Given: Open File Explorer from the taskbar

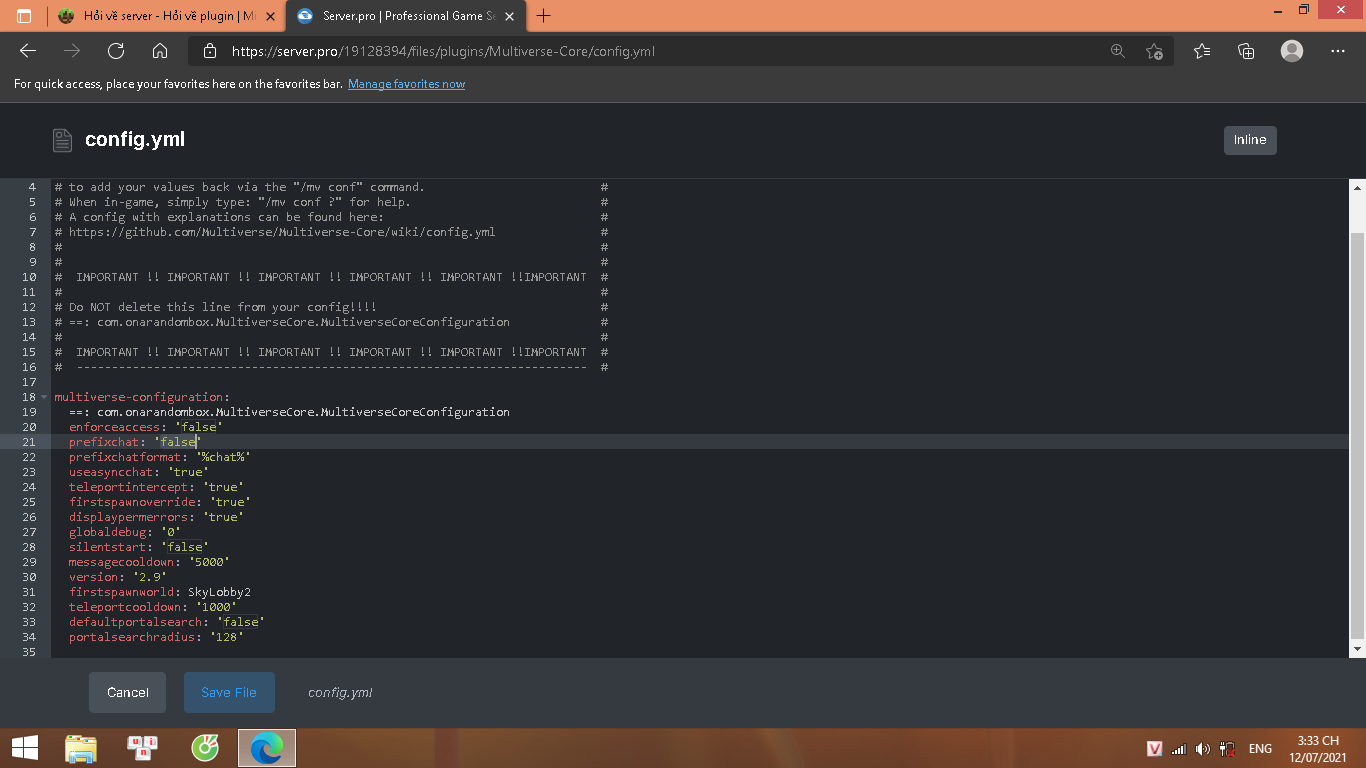Looking at the screenshot, I should click(x=81, y=748).
